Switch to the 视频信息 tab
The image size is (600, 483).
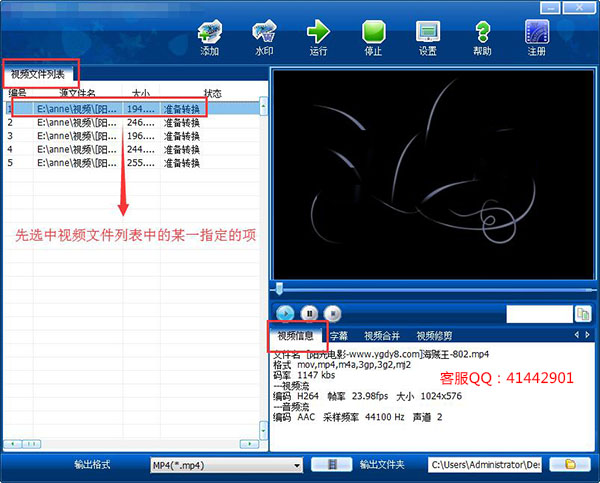pyautogui.click(x=295, y=336)
